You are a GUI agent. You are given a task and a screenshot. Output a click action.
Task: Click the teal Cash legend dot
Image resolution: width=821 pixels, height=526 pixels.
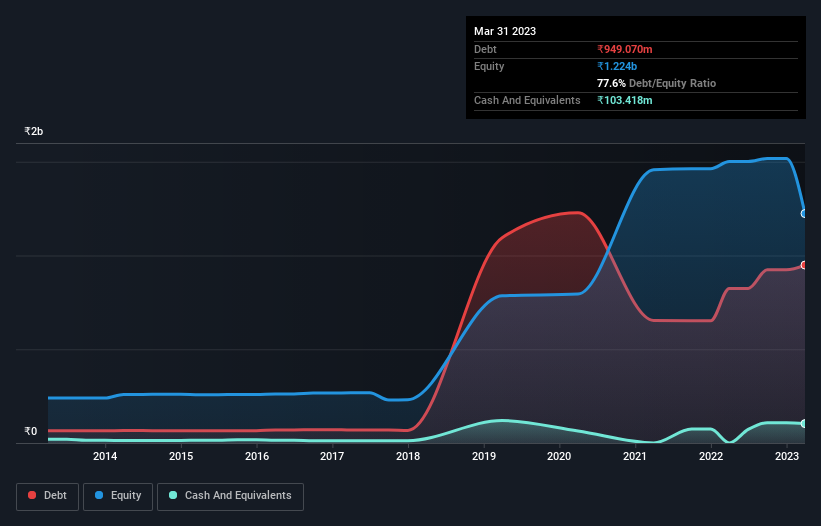(173, 495)
